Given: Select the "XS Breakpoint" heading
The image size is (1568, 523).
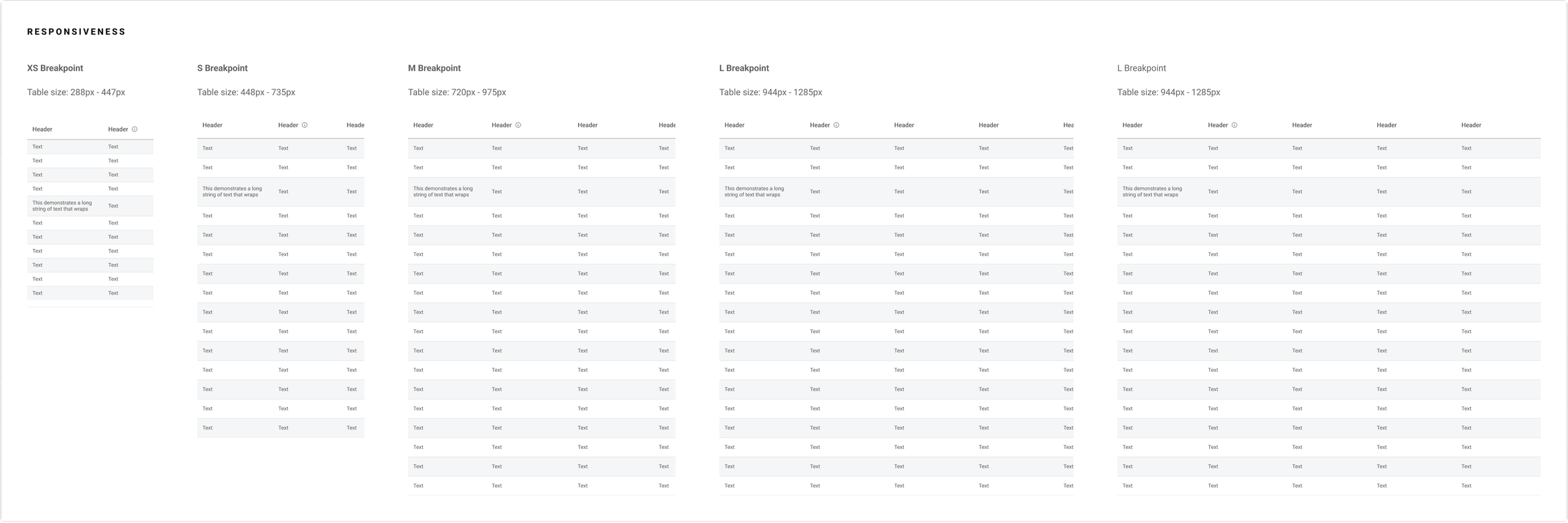Looking at the screenshot, I should [x=55, y=68].
